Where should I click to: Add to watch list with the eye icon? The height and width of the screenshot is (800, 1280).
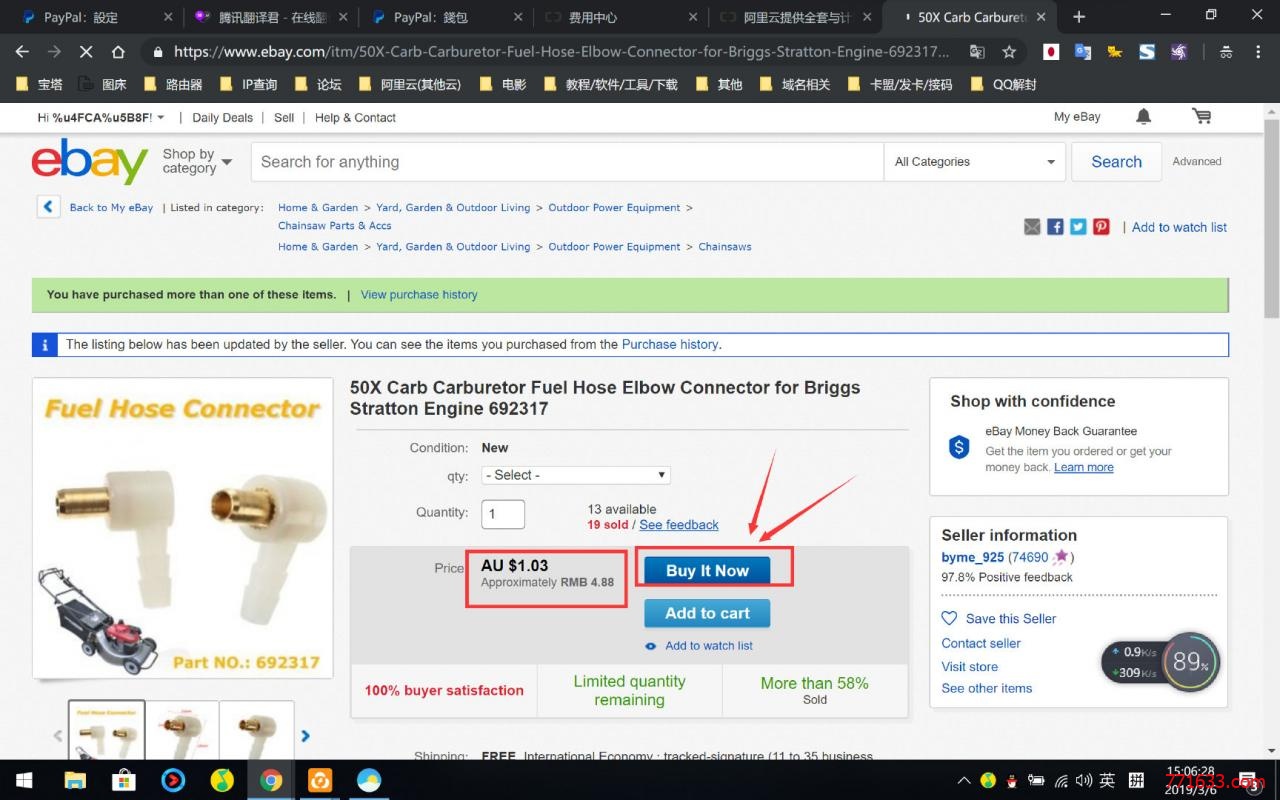651,646
